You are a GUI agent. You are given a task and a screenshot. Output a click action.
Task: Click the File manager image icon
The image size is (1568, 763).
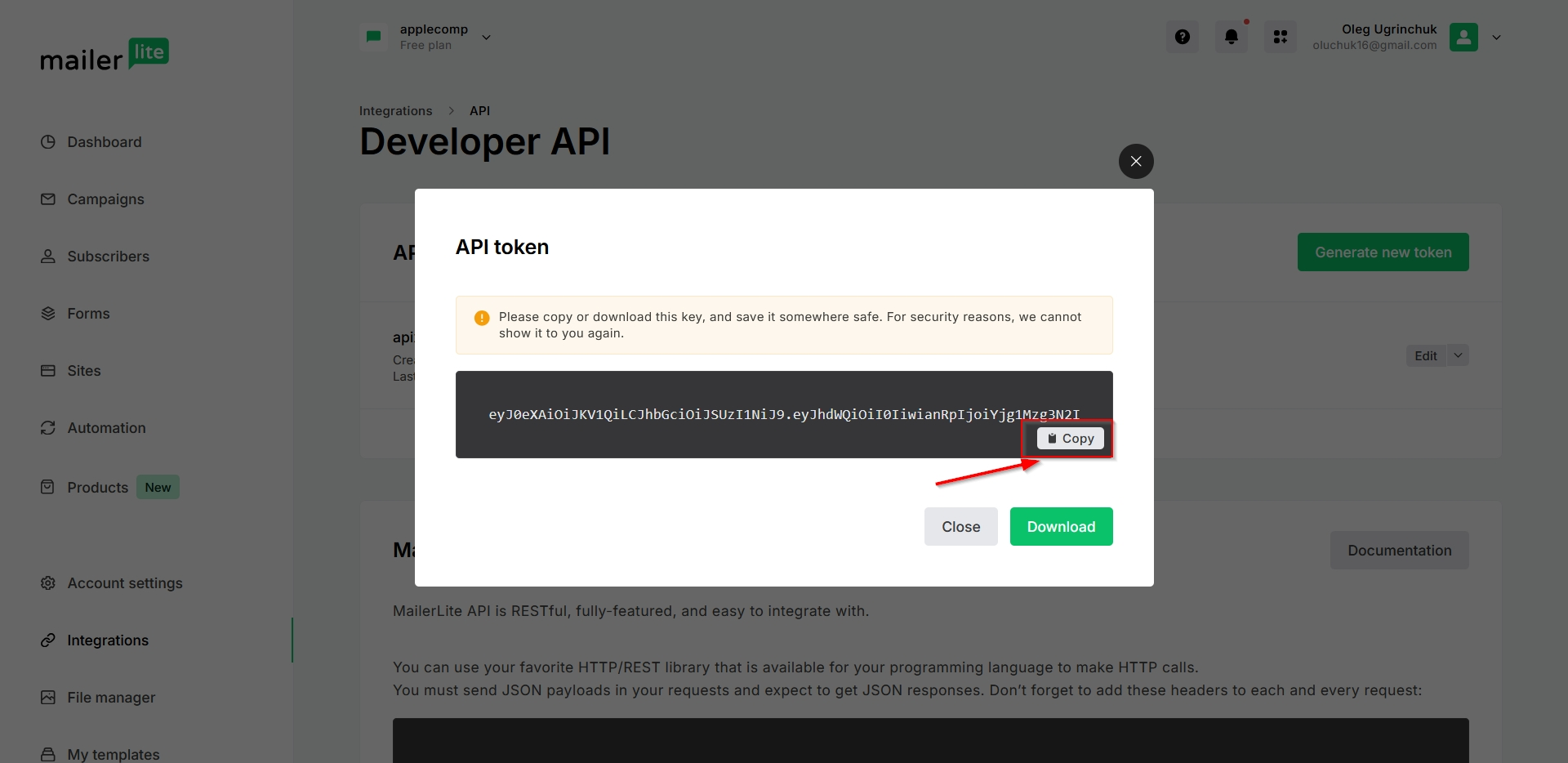click(x=48, y=697)
